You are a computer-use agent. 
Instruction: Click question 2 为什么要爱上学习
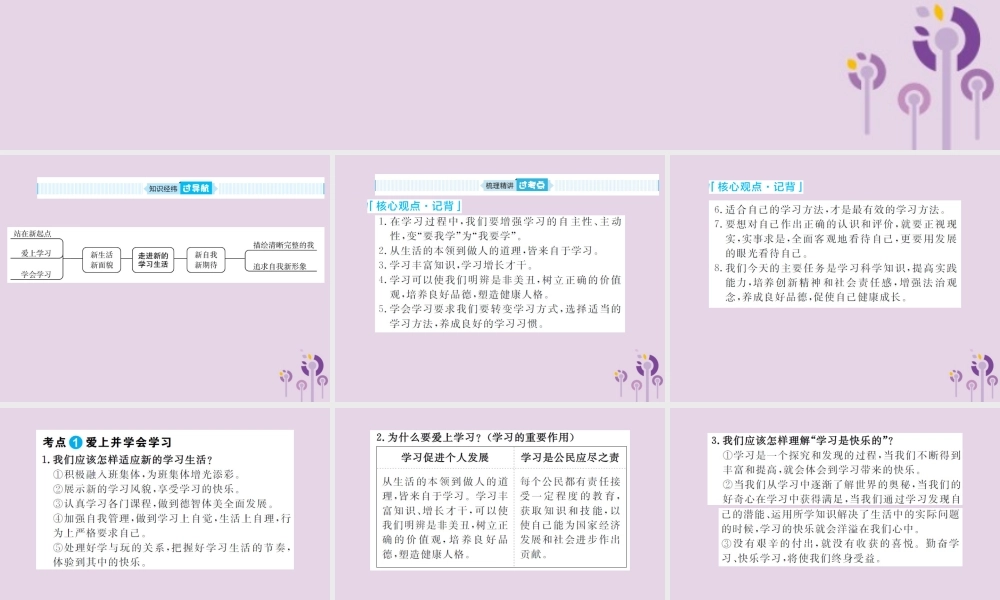(x=476, y=437)
